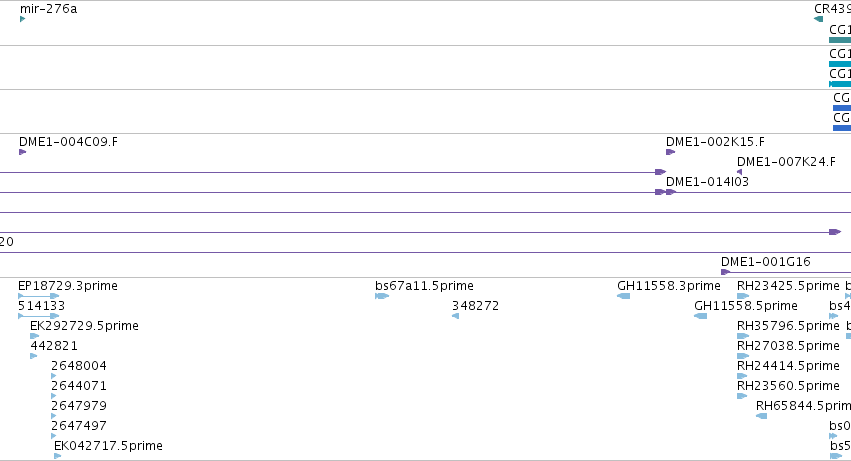
Task: Click the RH27038.5prime label
Action: pyautogui.click(x=788, y=346)
